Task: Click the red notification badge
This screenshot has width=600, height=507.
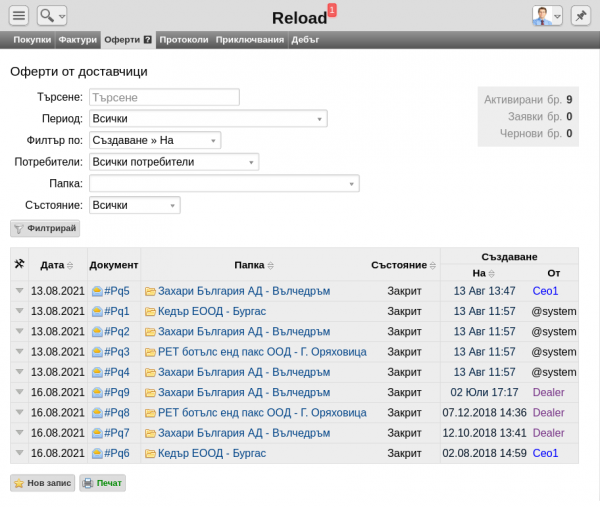Action: point(332,9)
